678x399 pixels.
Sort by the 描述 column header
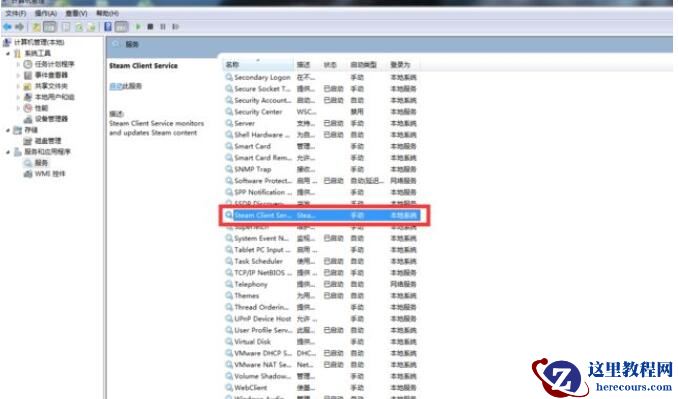click(x=303, y=65)
